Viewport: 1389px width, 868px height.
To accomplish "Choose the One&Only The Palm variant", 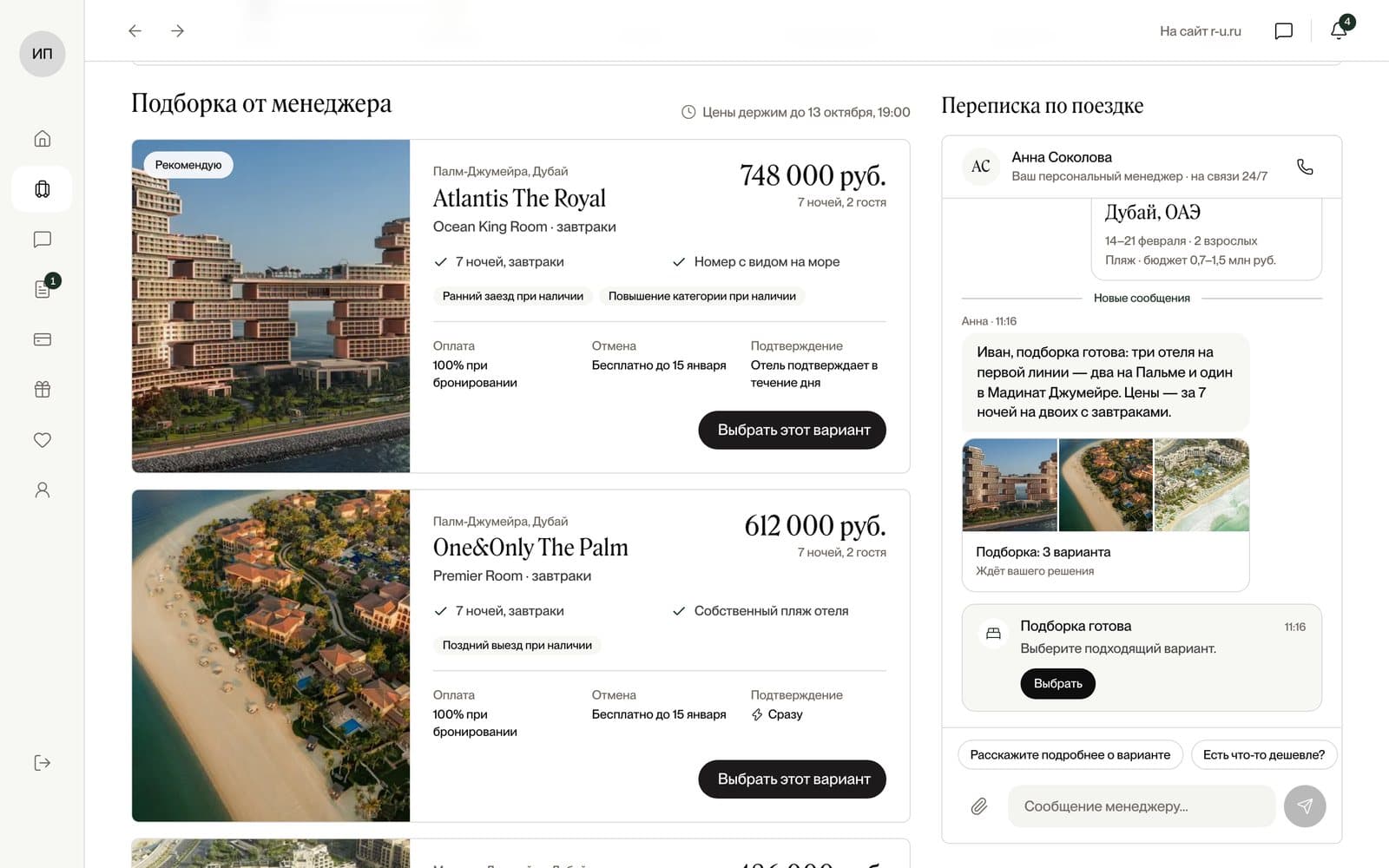I will (792, 779).
